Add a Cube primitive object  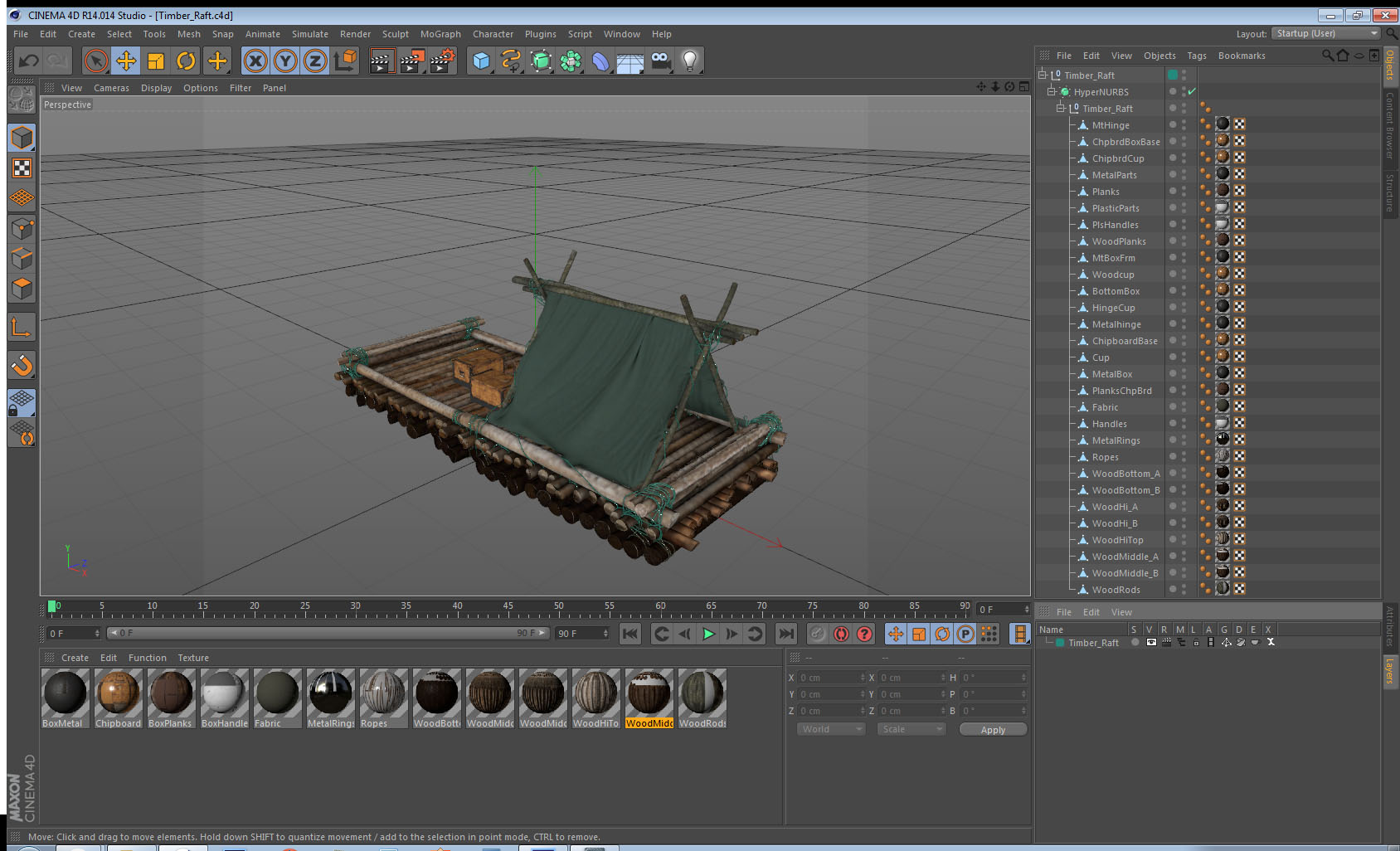pos(481,61)
